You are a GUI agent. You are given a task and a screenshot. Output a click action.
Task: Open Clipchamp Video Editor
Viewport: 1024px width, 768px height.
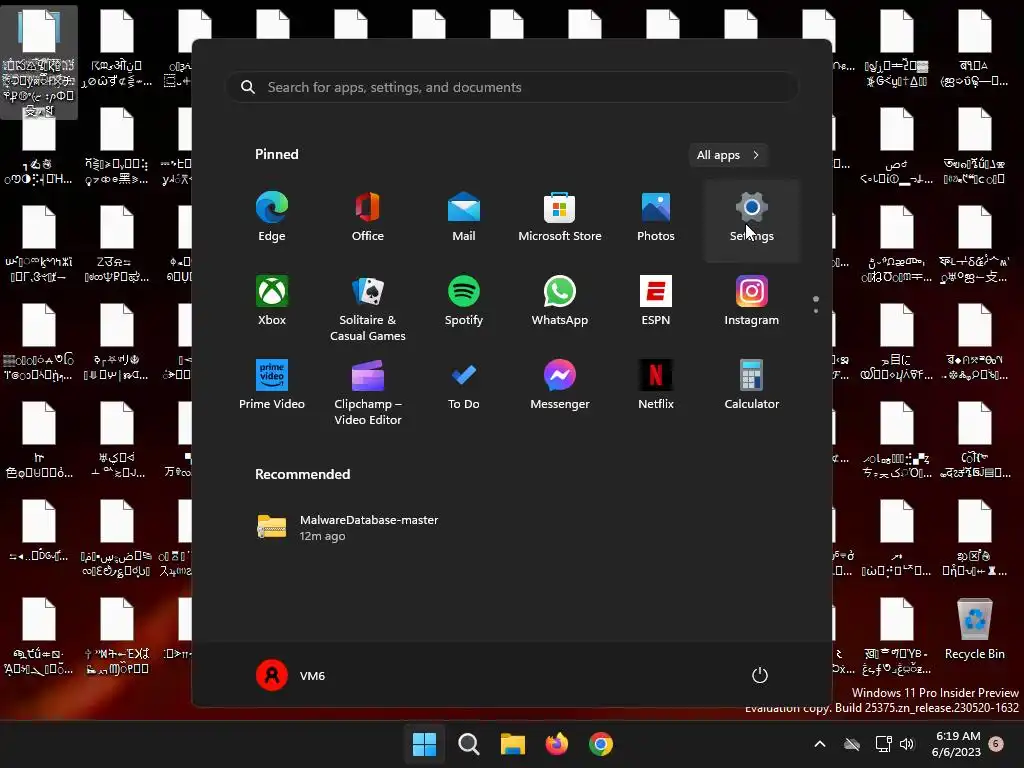368,392
